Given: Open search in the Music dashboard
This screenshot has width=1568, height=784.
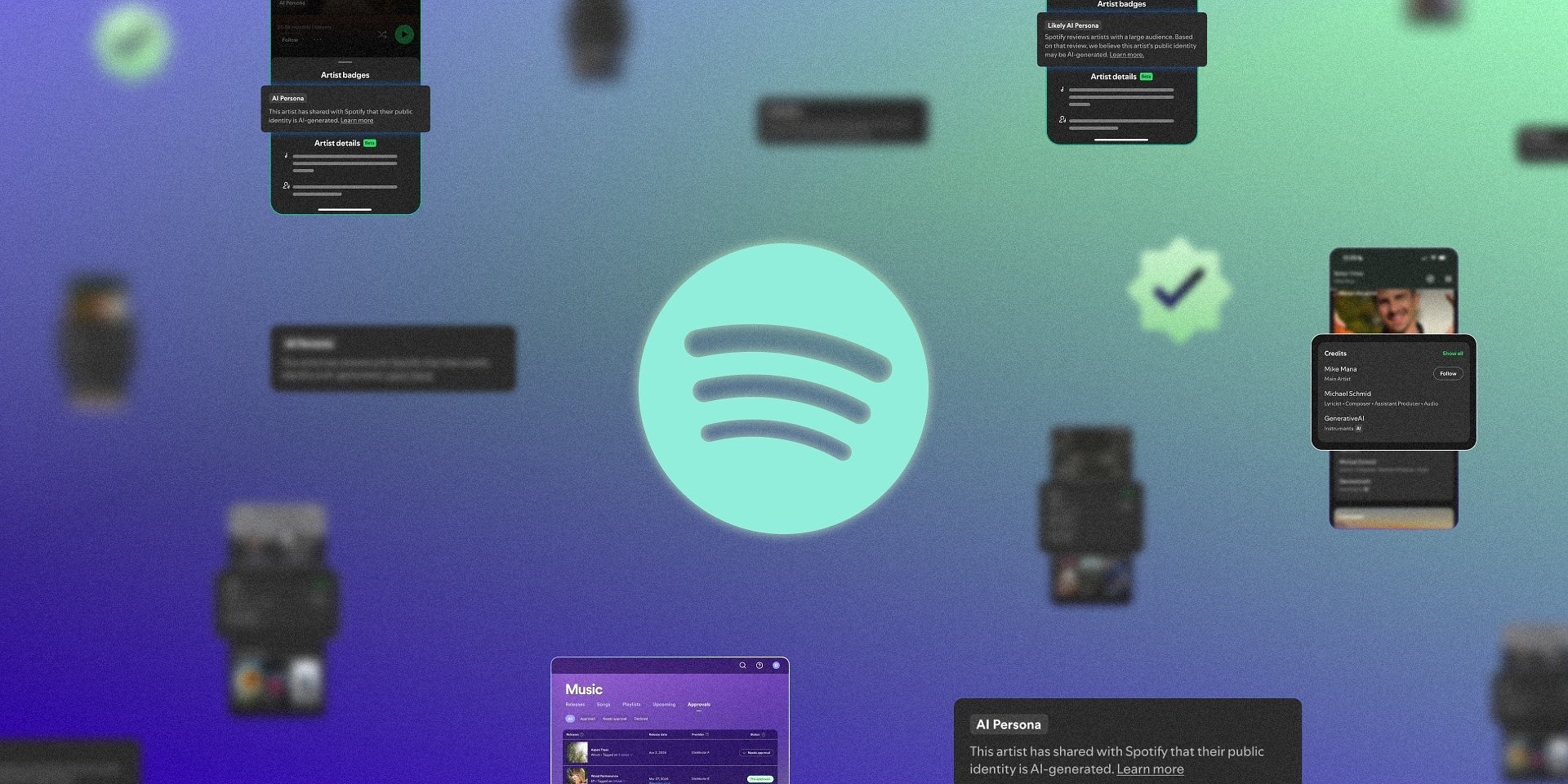Looking at the screenshot, I should 743,666.
